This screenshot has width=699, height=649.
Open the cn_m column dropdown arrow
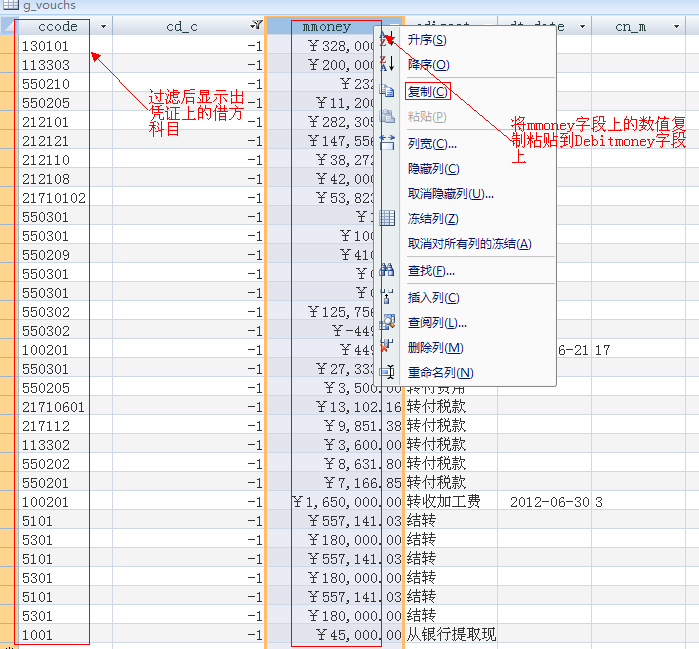coord(676,27)
